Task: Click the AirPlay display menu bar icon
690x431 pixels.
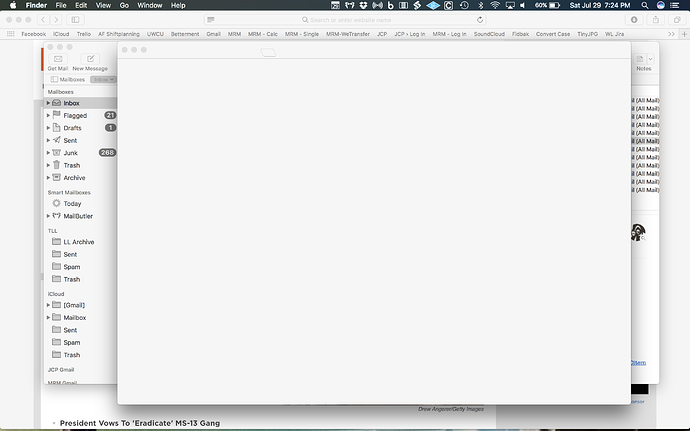Action: pos(510,5)
